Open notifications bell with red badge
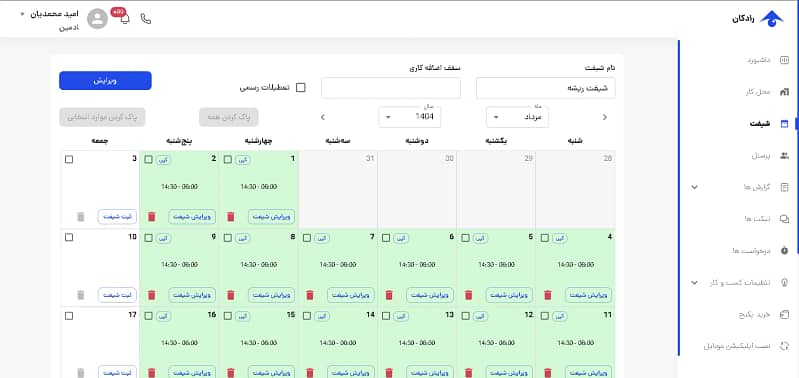 (124, 18)
